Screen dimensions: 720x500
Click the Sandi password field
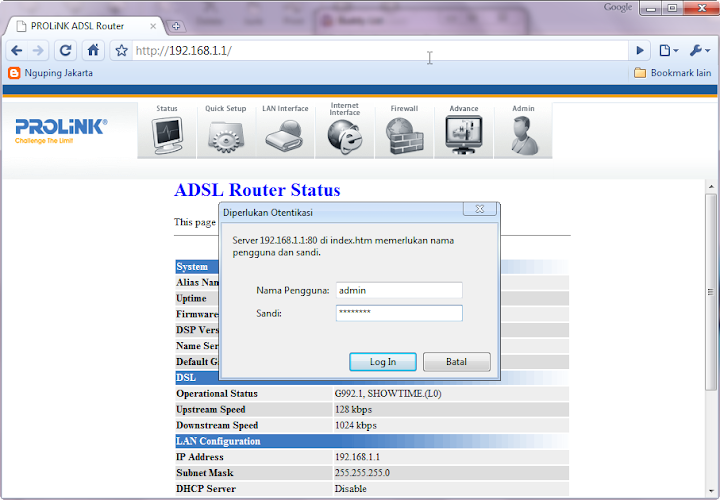[399, 313]
